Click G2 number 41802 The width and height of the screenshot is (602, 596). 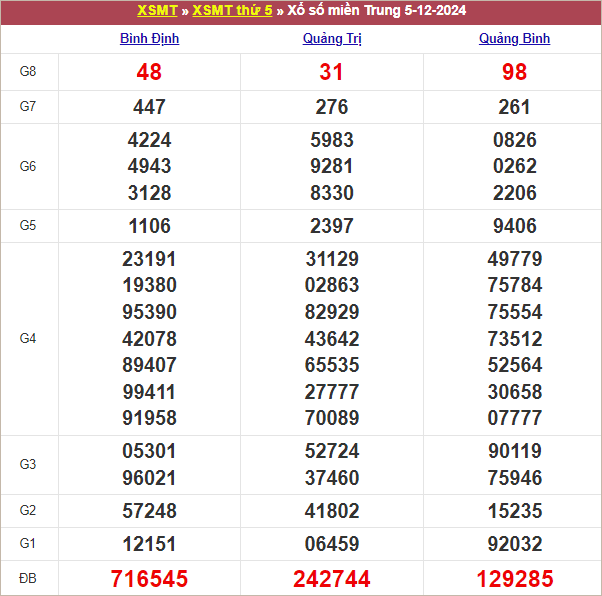pyautogui.click(x=332, y=511)
